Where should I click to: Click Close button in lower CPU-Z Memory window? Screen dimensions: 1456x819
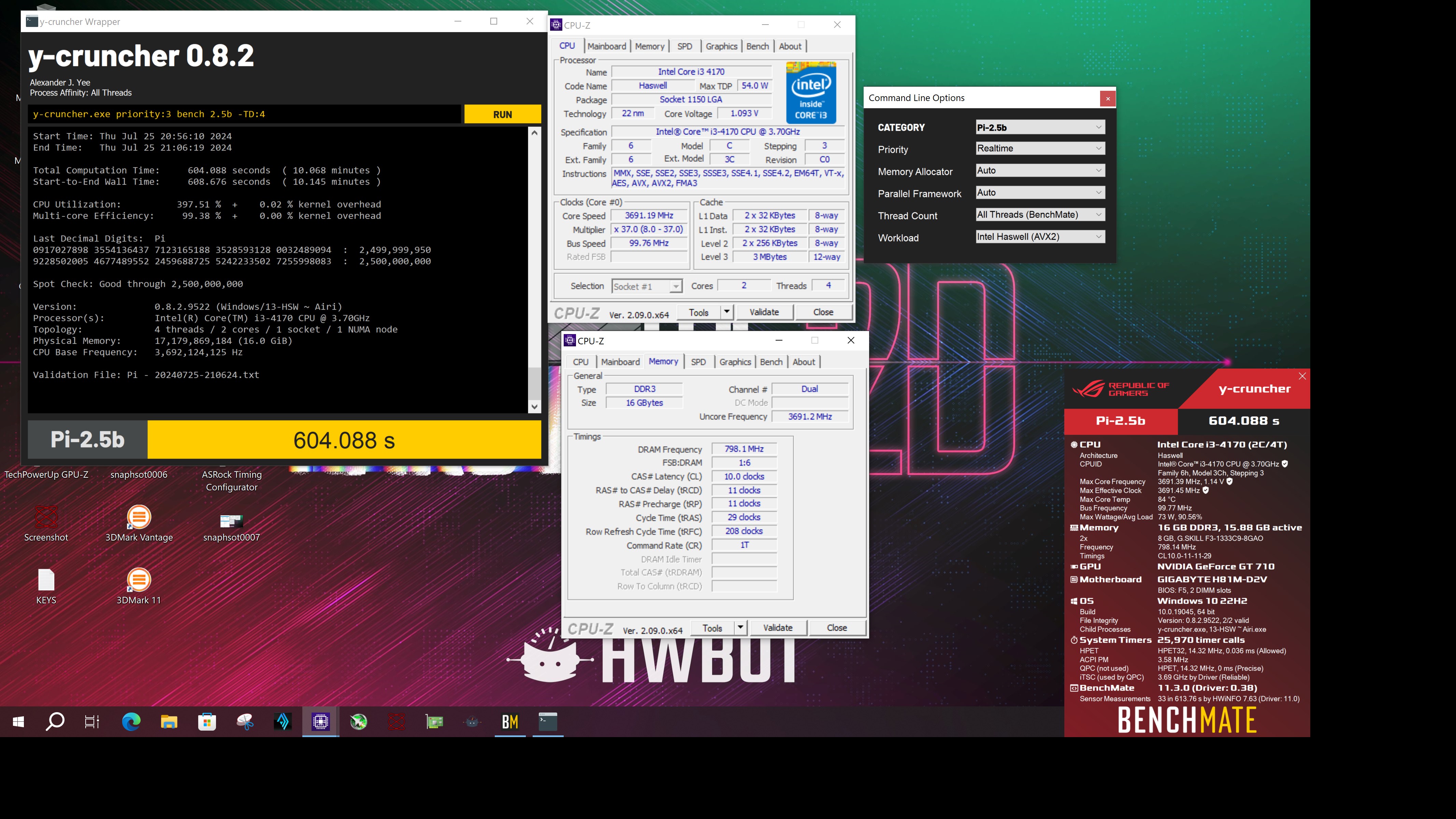coord(837,628)
